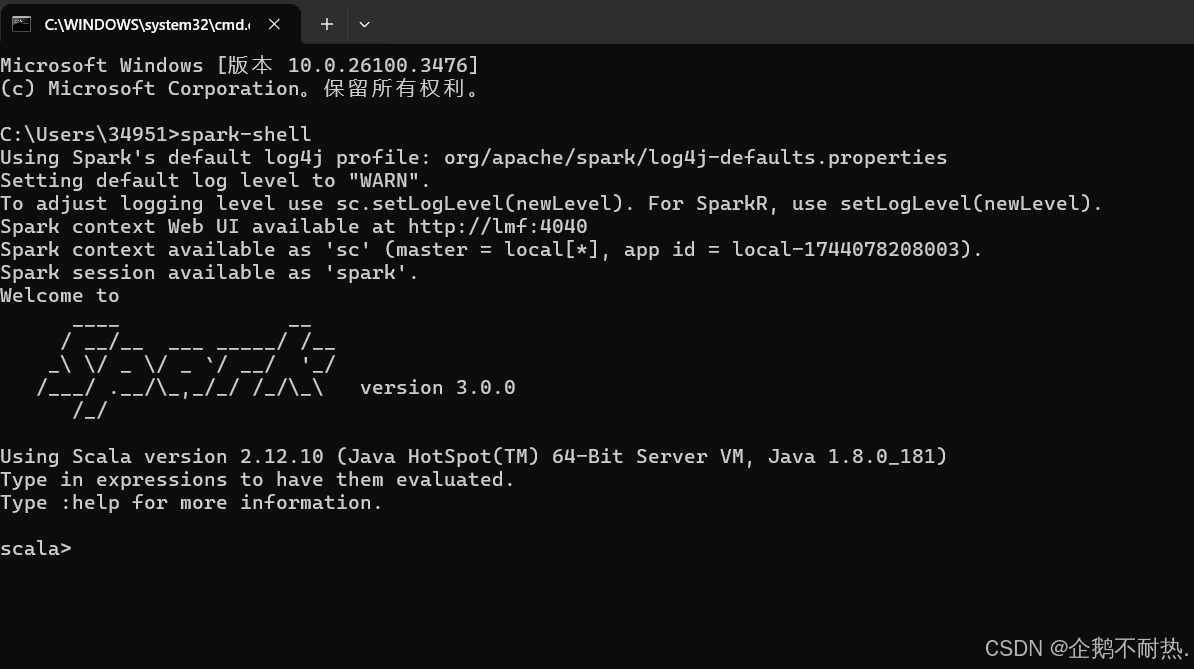Open the tab dropdown chevron menu
The height and width of the screenshot is (669, 1194).
coord(363,24)
